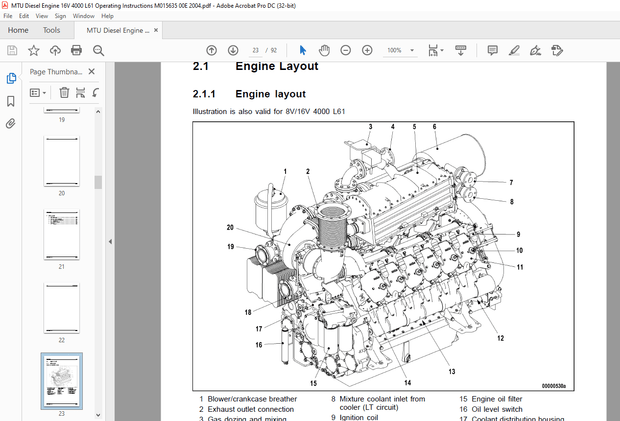Print the document

[78, 50]
